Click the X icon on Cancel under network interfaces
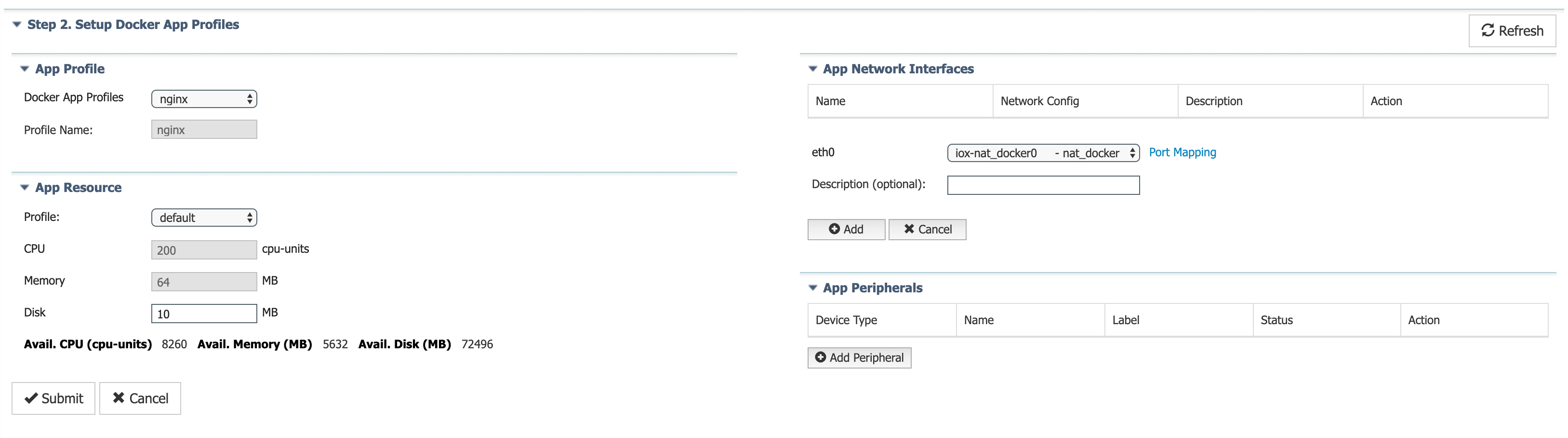This screenshot has width=1568, height=438. coord(908,229)
